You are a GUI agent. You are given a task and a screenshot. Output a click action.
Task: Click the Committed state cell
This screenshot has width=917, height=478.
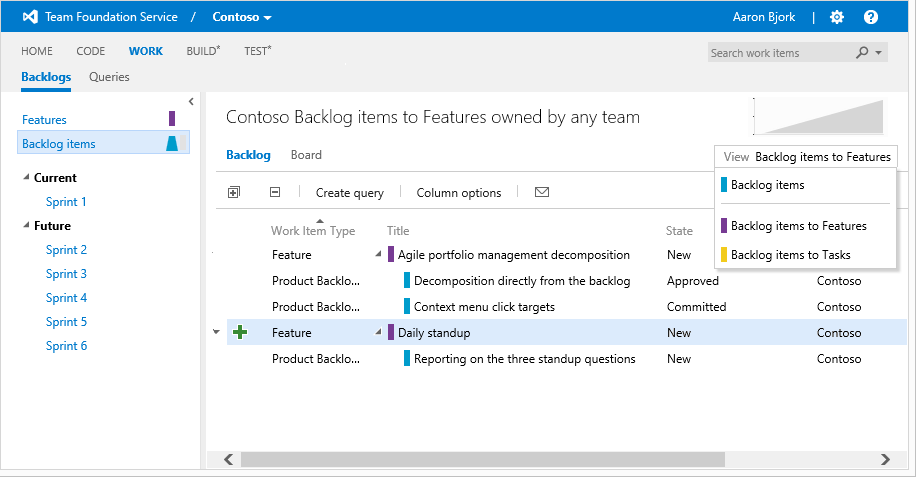point(697,307)
